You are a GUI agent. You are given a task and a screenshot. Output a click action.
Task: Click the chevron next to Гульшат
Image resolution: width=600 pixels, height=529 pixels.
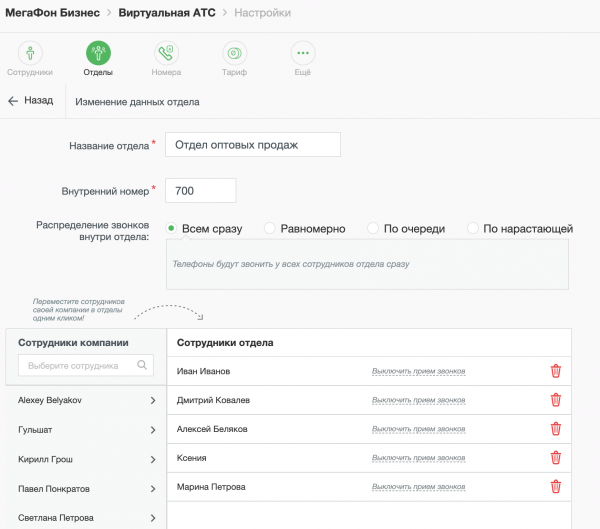152,430
